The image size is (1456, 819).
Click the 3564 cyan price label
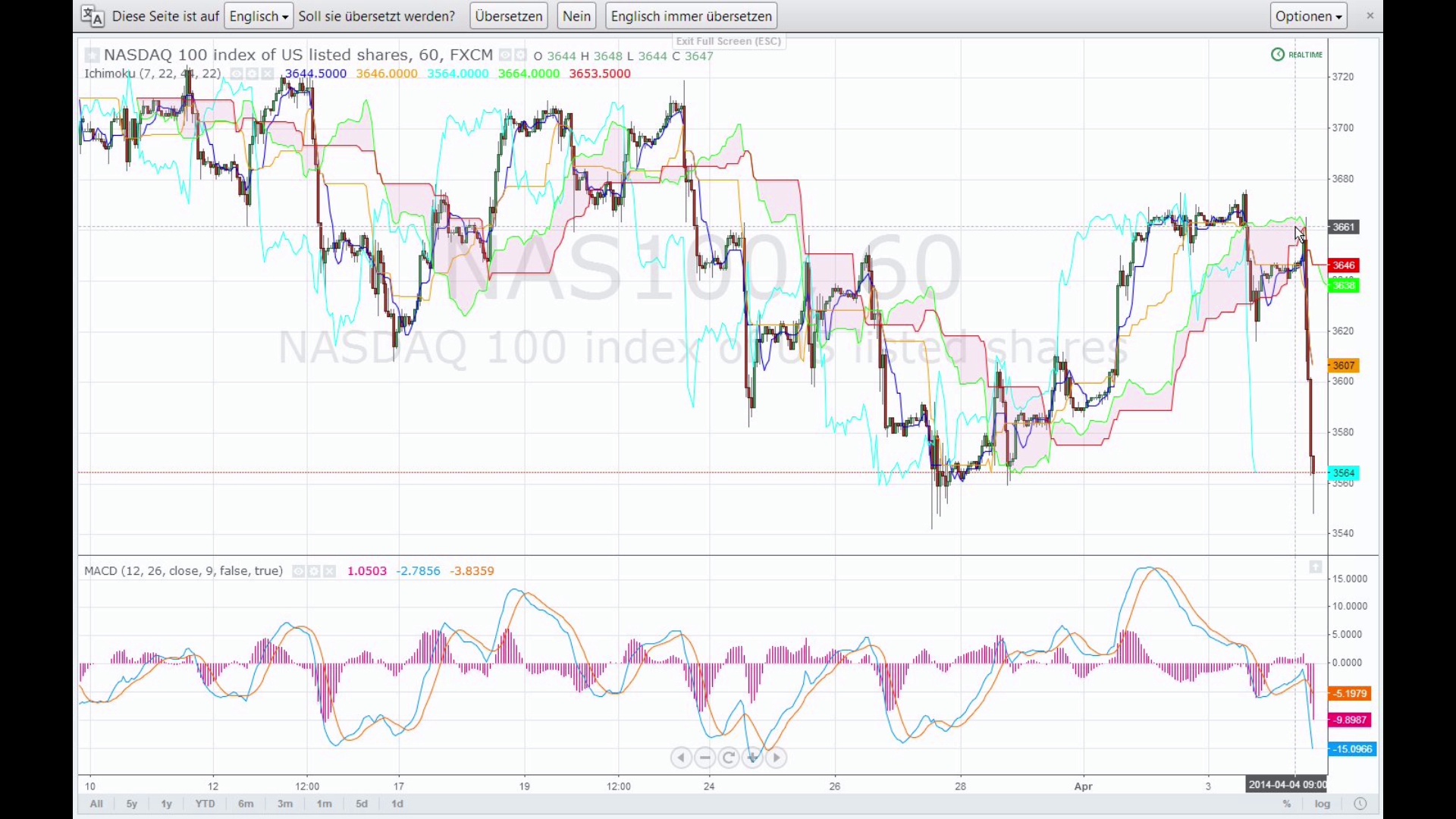tap(1344, 473)
